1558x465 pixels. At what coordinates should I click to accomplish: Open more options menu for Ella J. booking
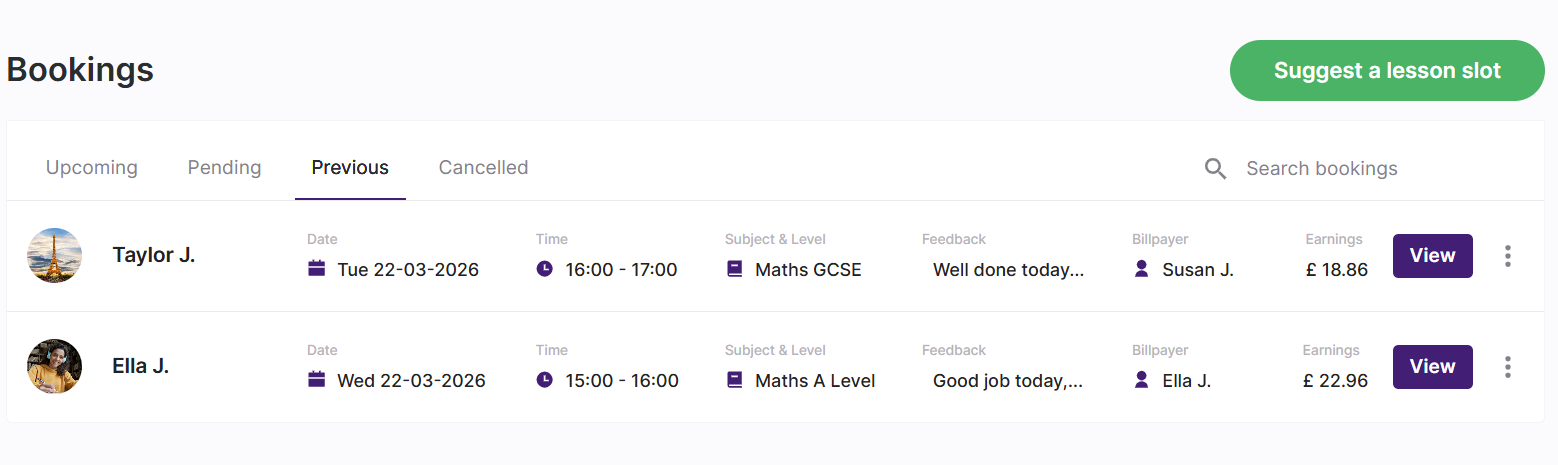[1507, 367]
